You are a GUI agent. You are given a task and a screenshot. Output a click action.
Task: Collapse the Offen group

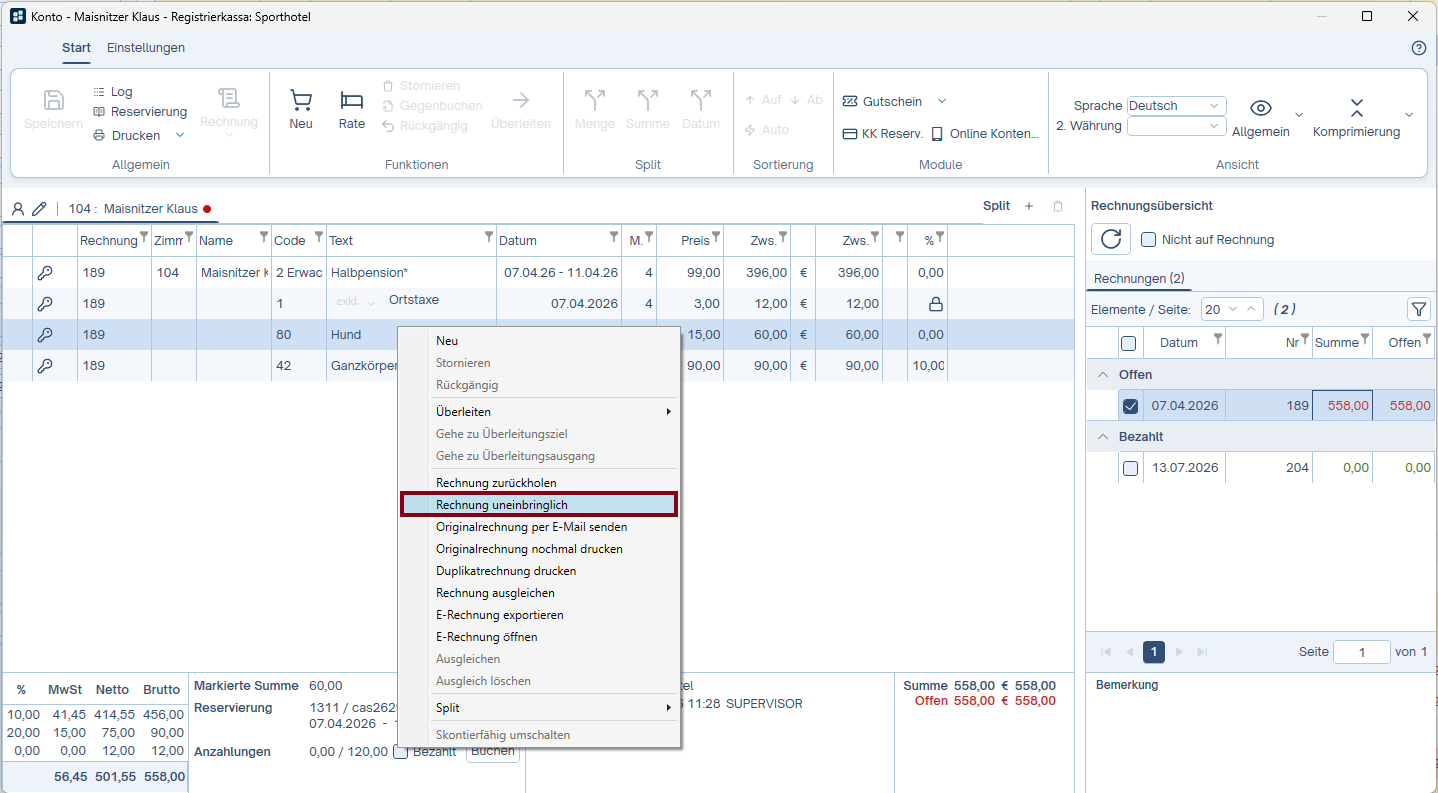[x=1103, y=375]
